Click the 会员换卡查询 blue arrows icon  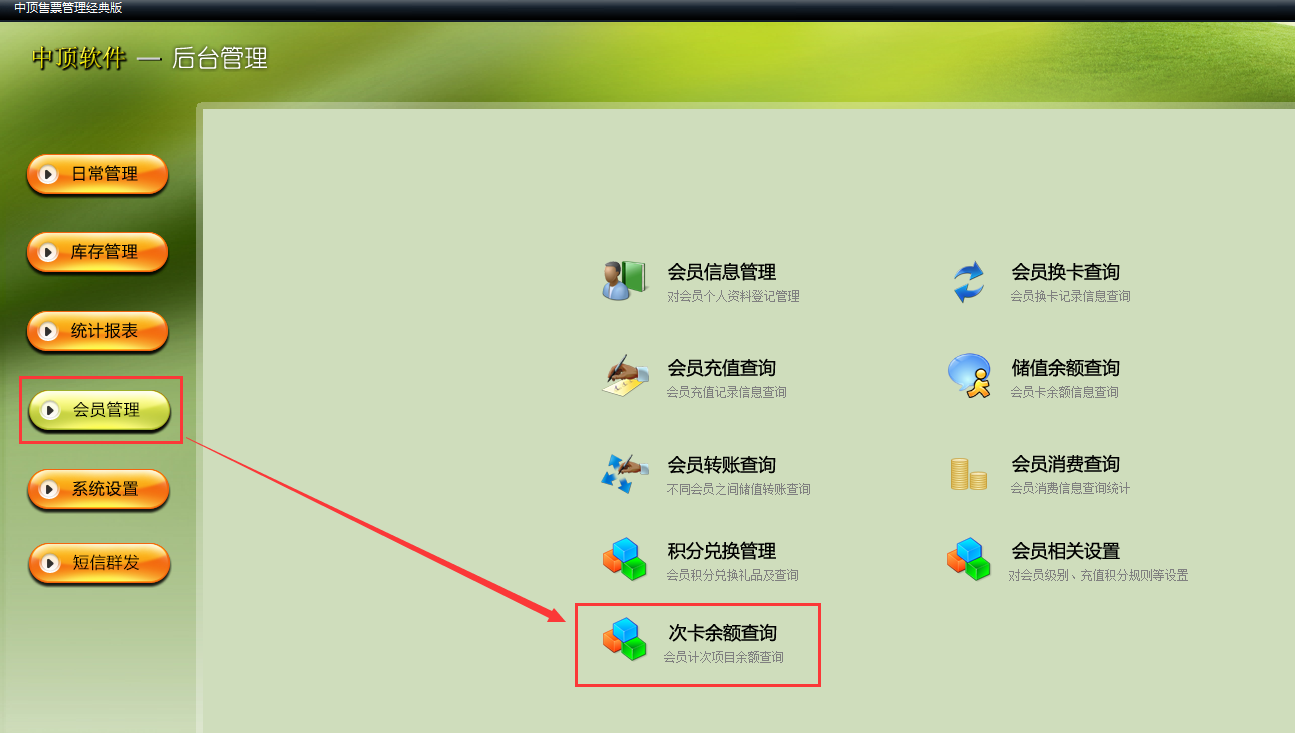click(968, 281)
